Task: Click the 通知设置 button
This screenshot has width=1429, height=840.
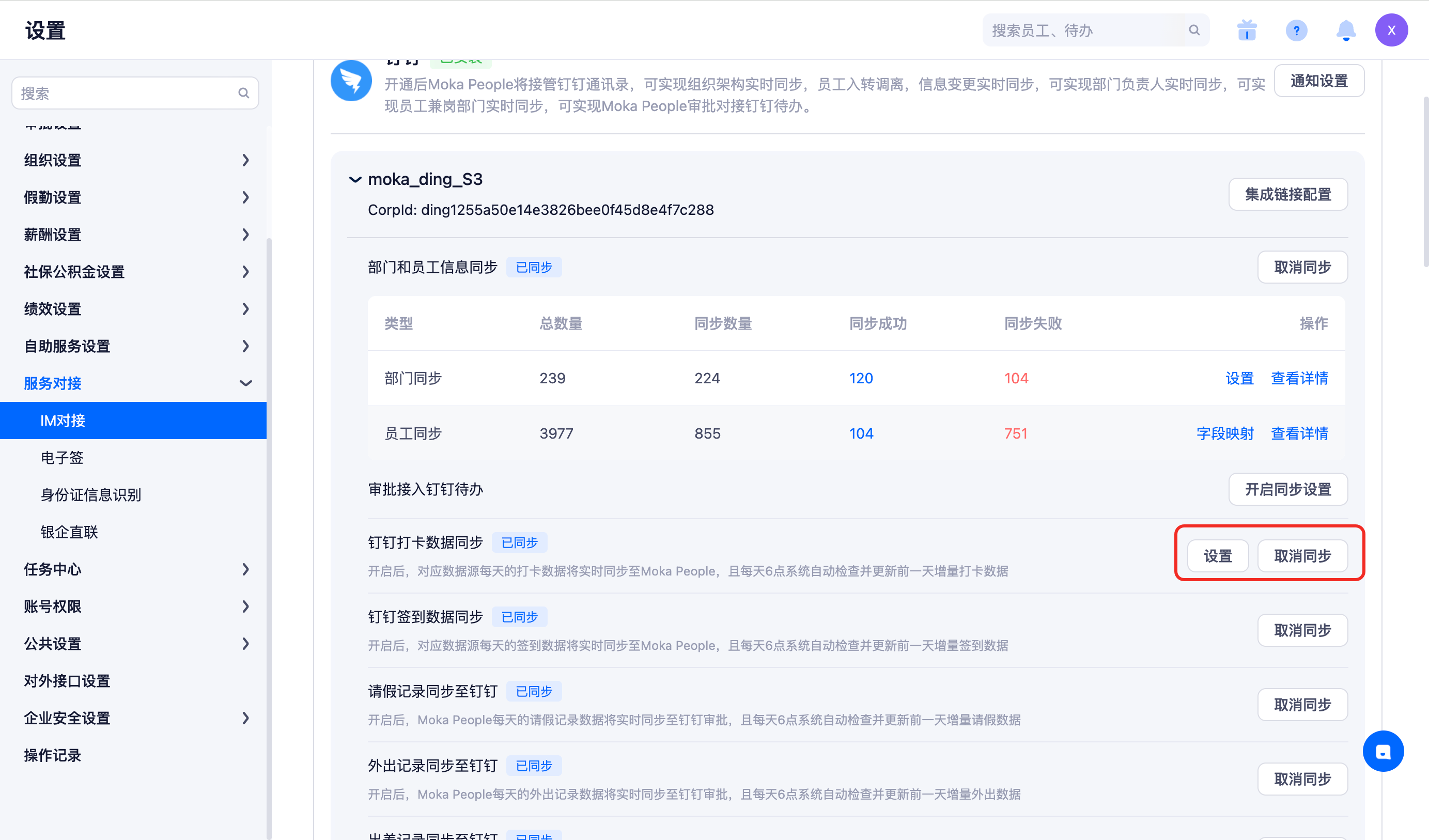Action: click(1319, 81)
